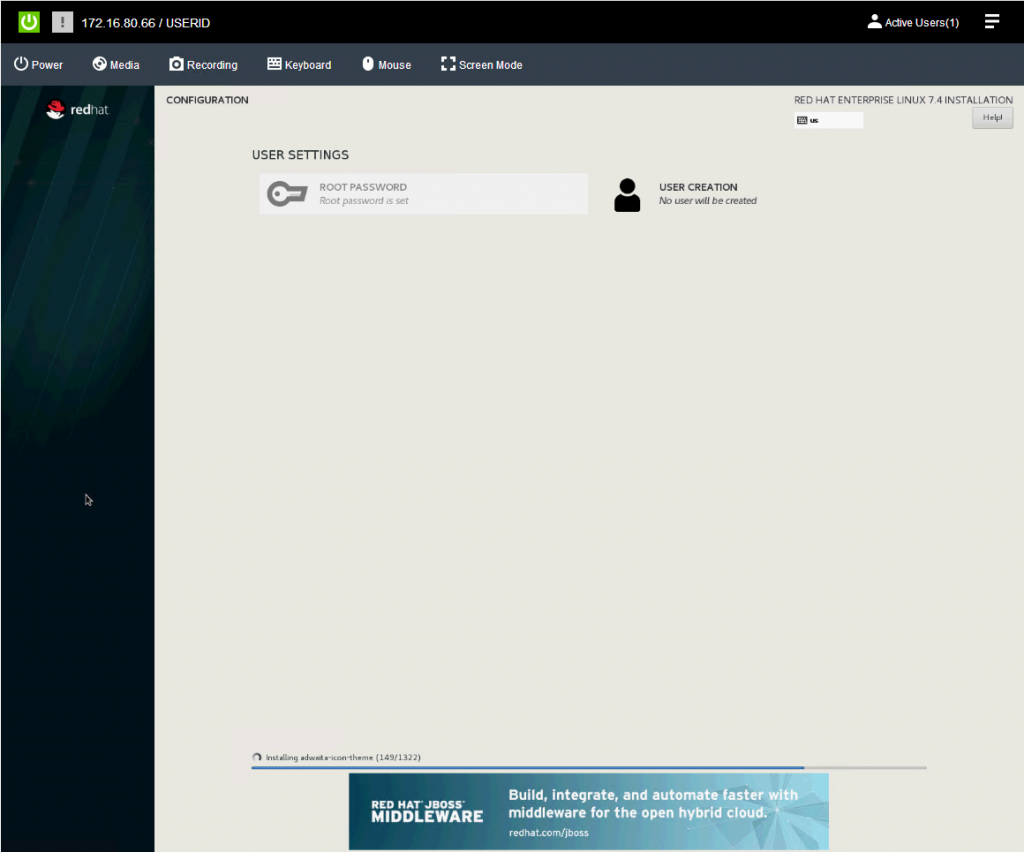Click 'RED HAT ENTERPRISE LINUX 7.4 INSTALLATION' title
Screen dimensions: 1024x852
tap(903, 100)
